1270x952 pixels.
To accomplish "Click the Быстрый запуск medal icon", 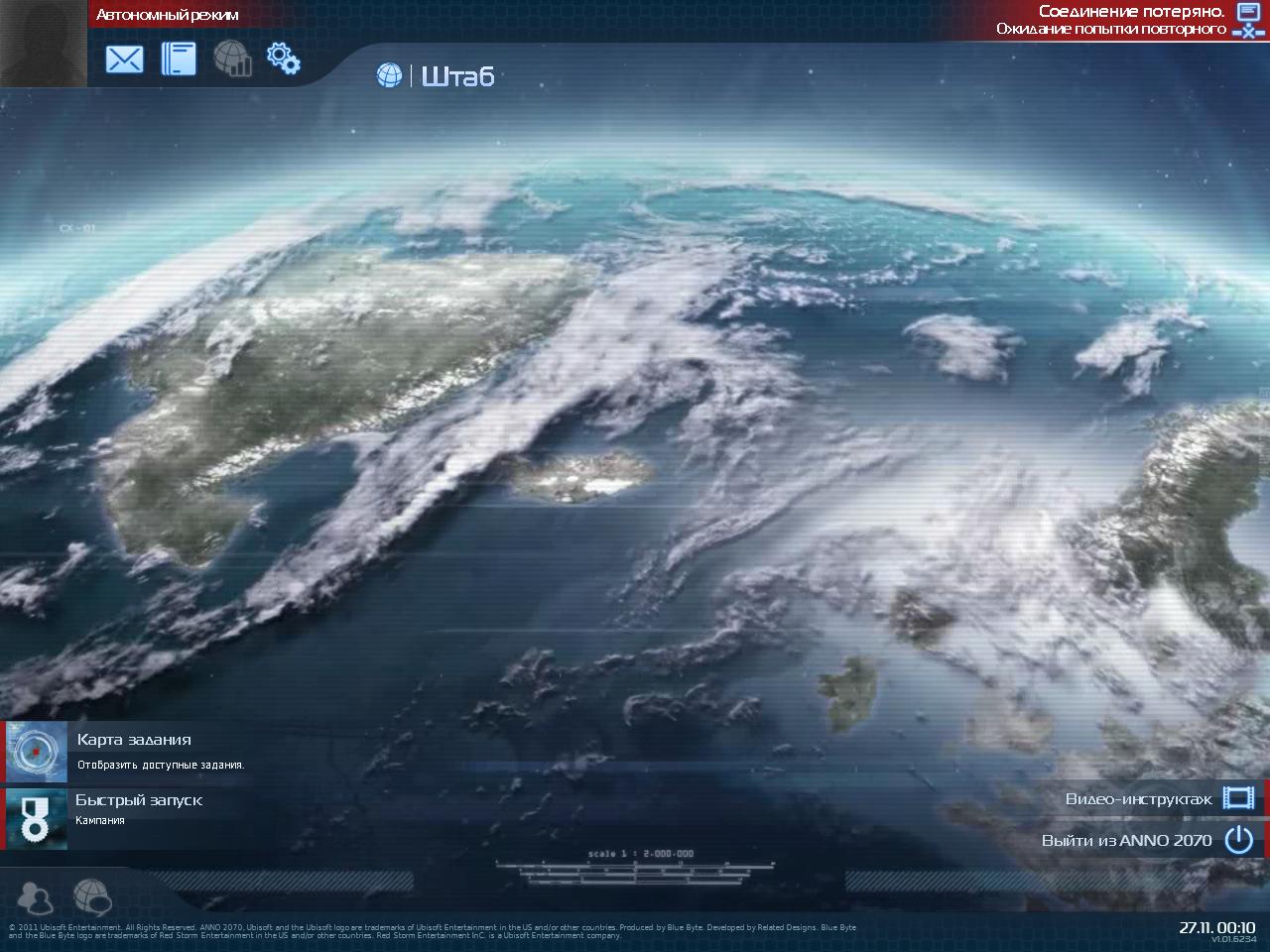I will coord(37,818).
